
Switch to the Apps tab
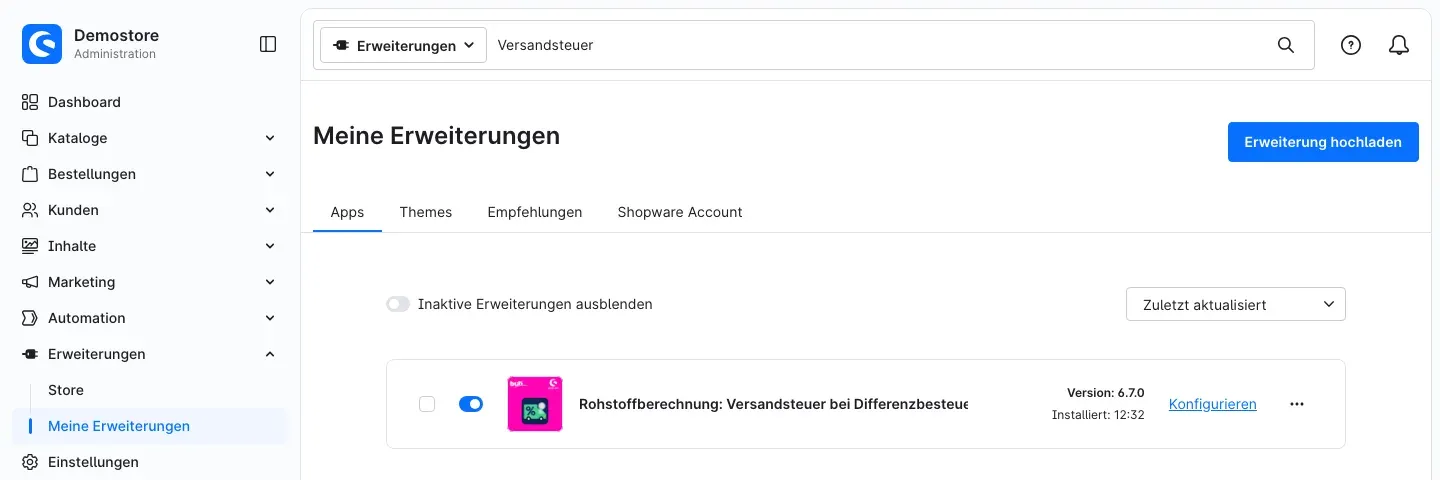tap(347, 212)
